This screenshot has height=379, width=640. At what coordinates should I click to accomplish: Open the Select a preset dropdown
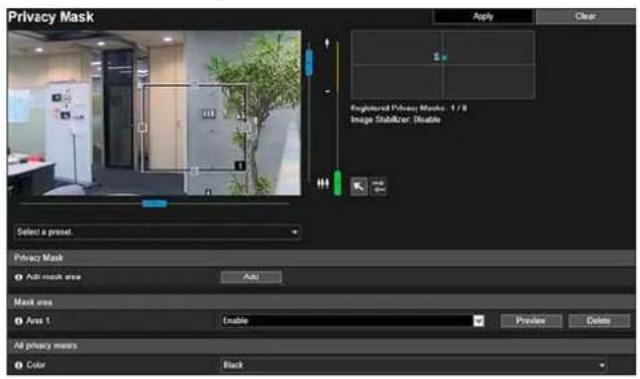pos(158,232)
